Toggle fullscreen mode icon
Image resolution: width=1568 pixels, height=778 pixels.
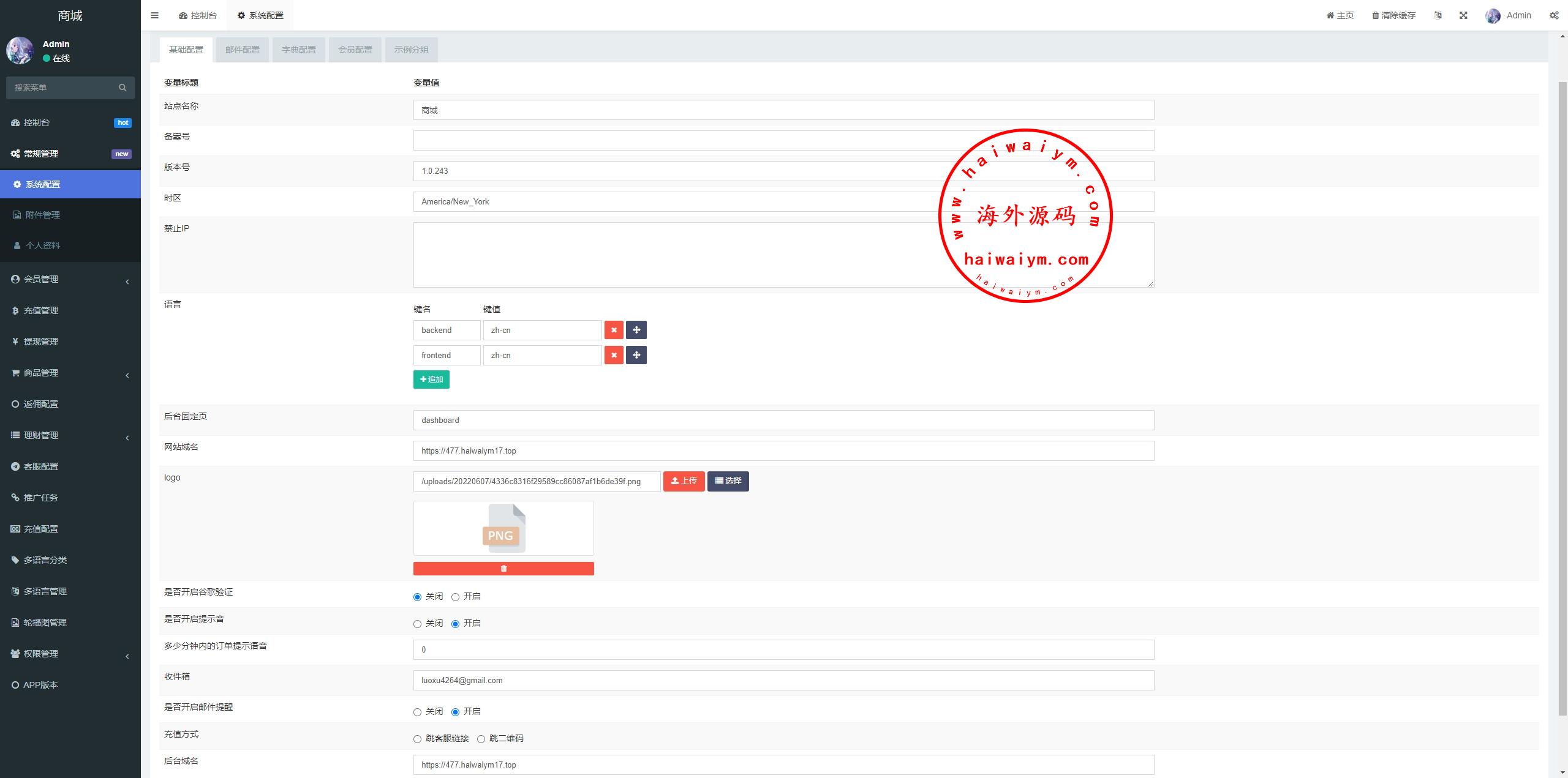point(1463,15)
